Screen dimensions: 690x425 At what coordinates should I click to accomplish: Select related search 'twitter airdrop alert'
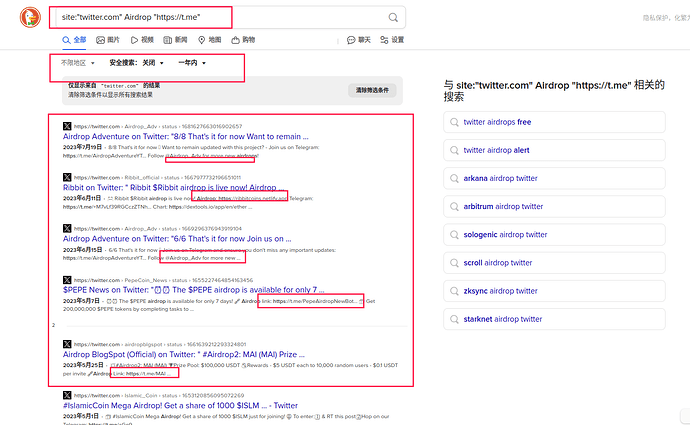(554, 150)
